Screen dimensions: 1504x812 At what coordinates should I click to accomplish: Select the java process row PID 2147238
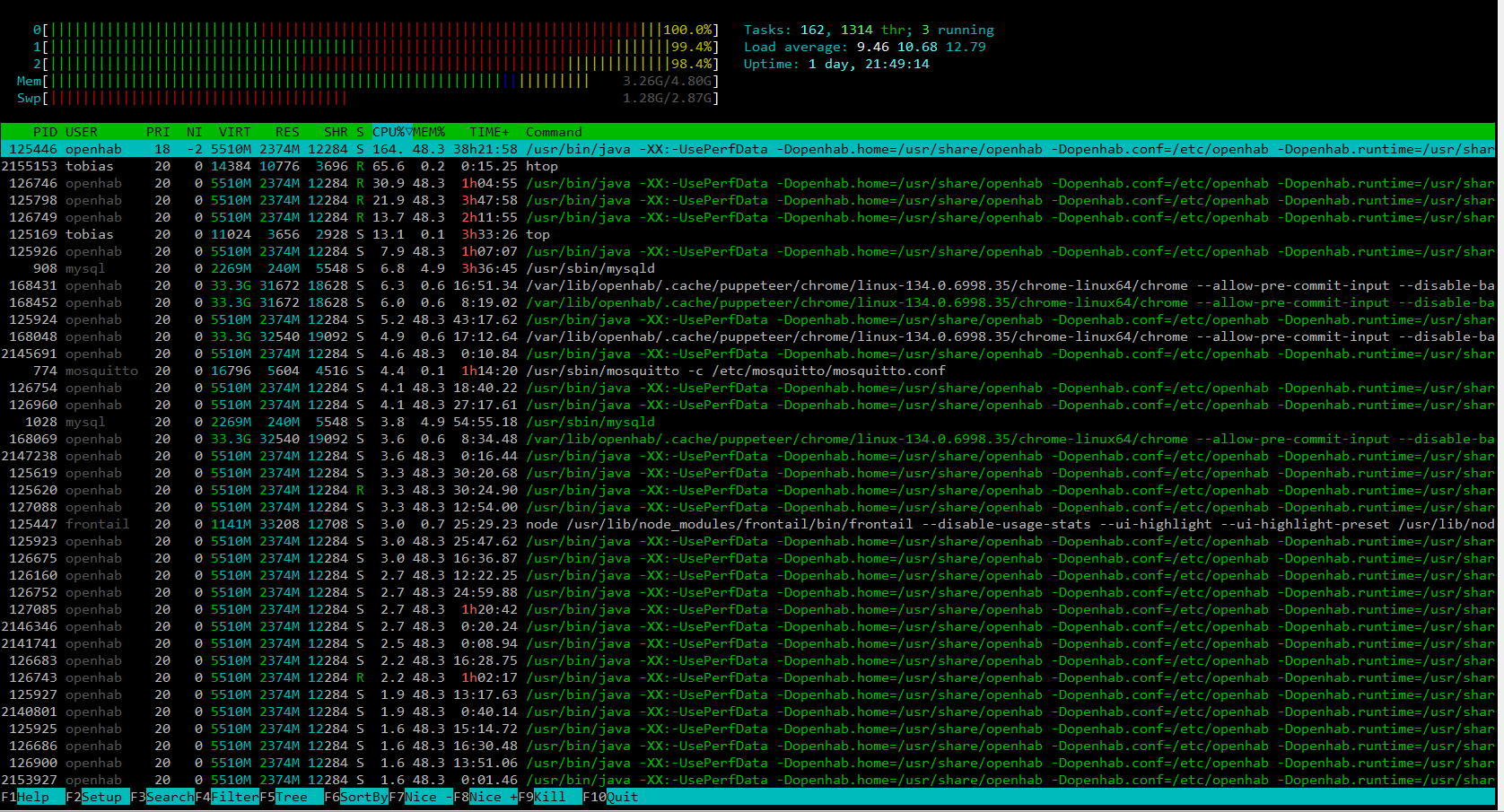click(x=748, y=456)
